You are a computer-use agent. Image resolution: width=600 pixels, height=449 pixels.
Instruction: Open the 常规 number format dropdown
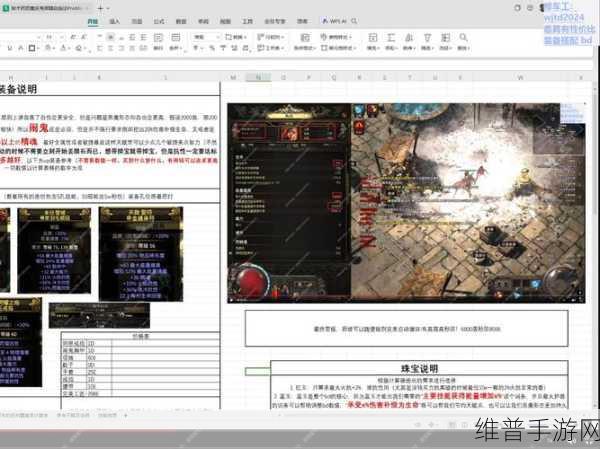coord(207,37)
